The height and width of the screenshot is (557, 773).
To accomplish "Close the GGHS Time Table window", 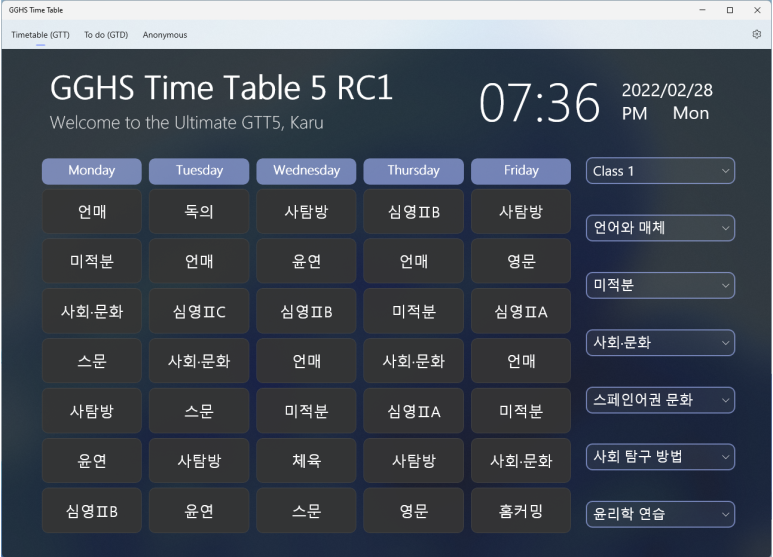I will [757, 10].
